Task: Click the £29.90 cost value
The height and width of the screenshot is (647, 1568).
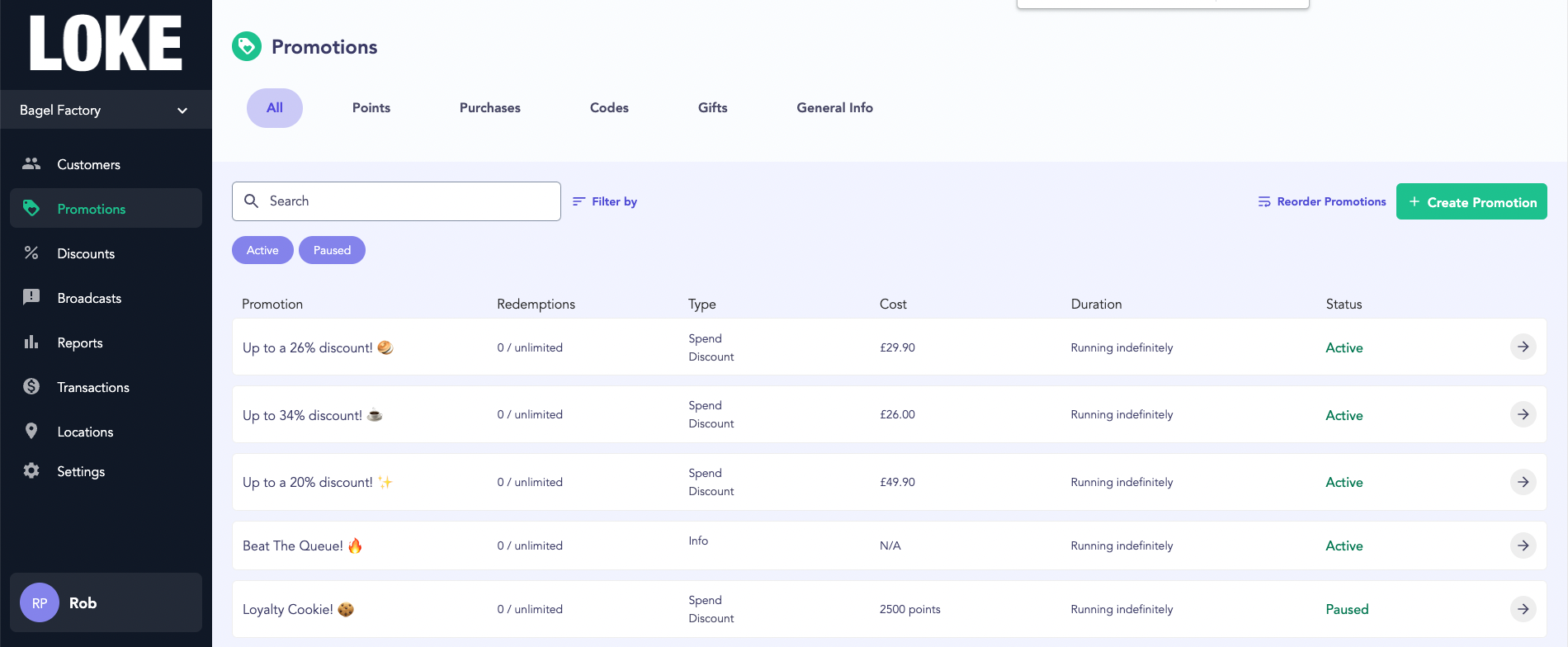Action: 897,347
